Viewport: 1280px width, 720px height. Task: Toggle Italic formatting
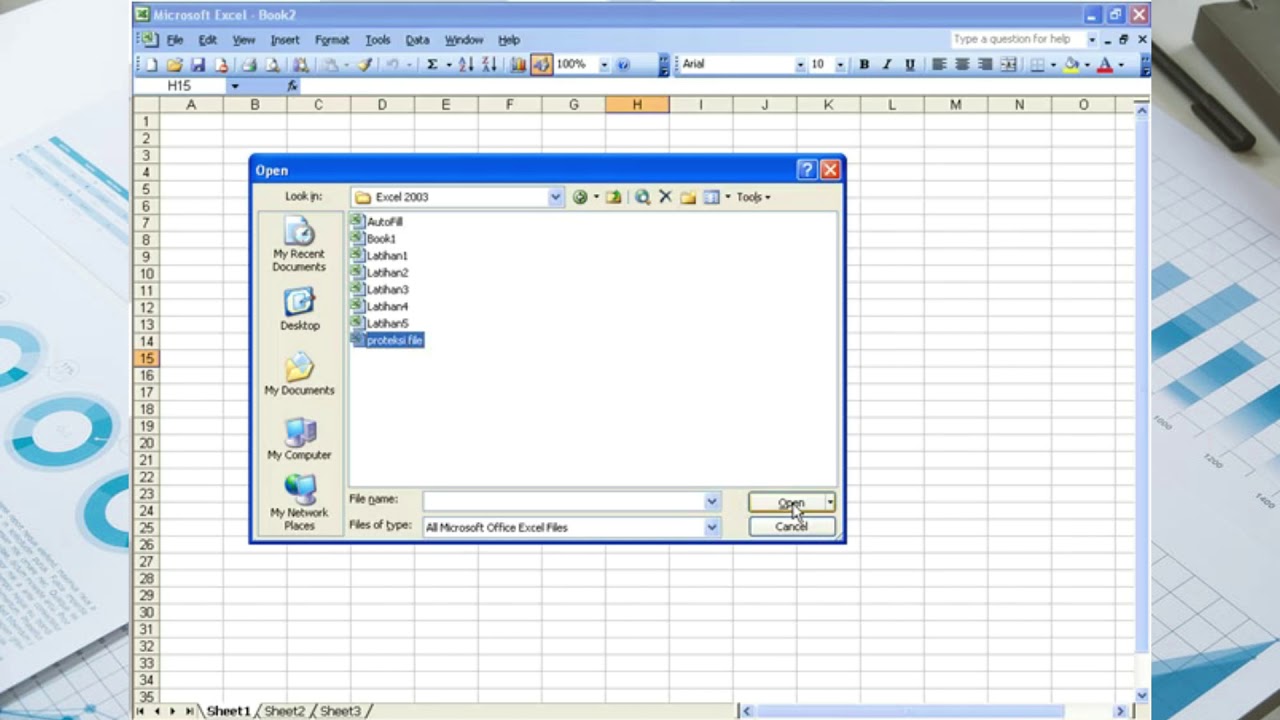click(887, 64)
